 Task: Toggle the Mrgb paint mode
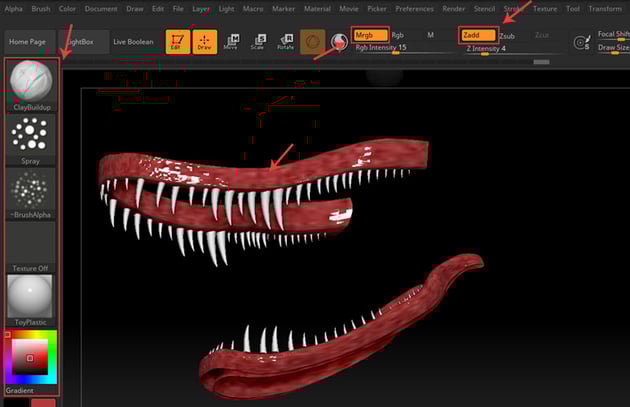click(x=369, y=35)
